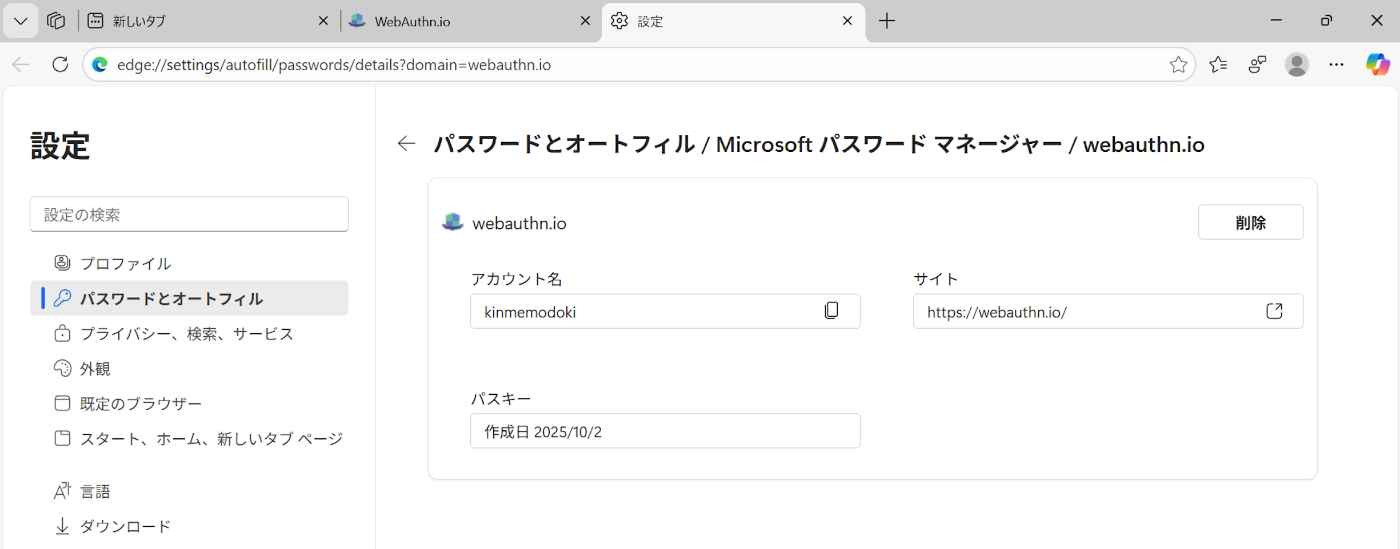
Task: Close the 設定 tab
Action: click(848, 21)
